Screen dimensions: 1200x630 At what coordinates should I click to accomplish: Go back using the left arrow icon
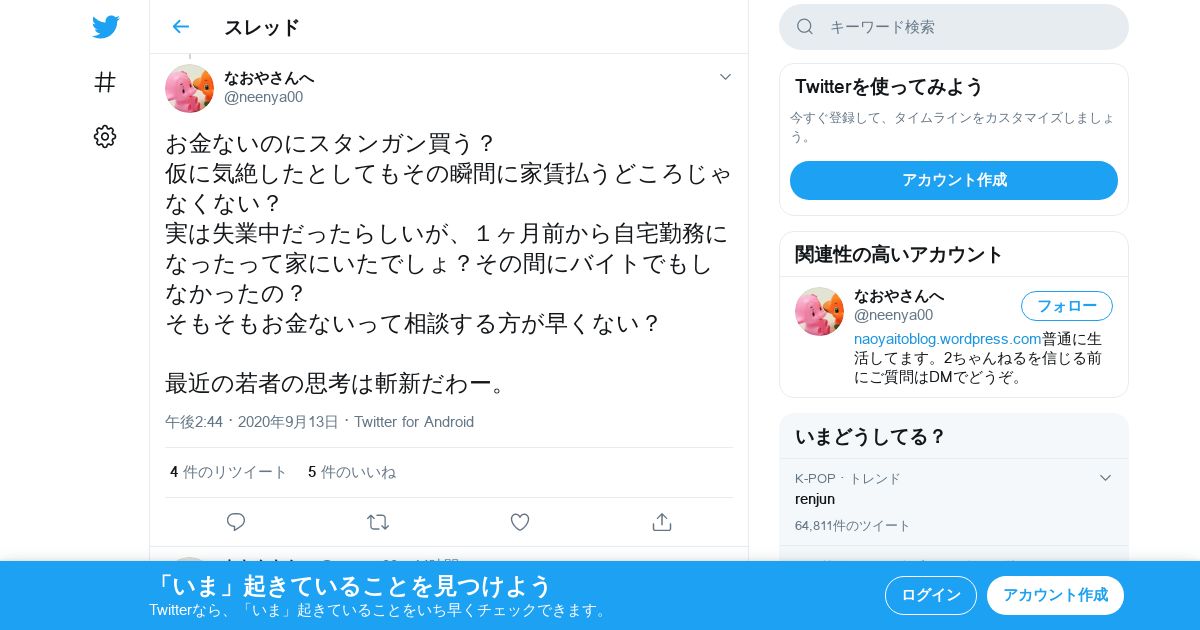click(180, 27)
